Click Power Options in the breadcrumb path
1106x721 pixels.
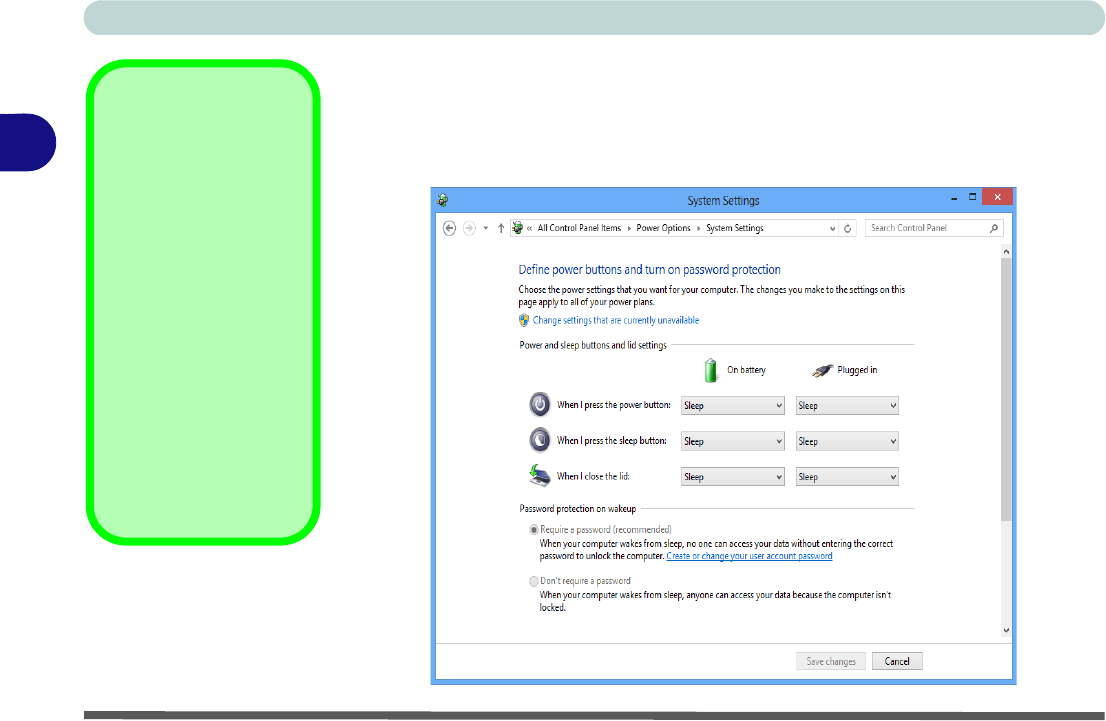point(663,228)
